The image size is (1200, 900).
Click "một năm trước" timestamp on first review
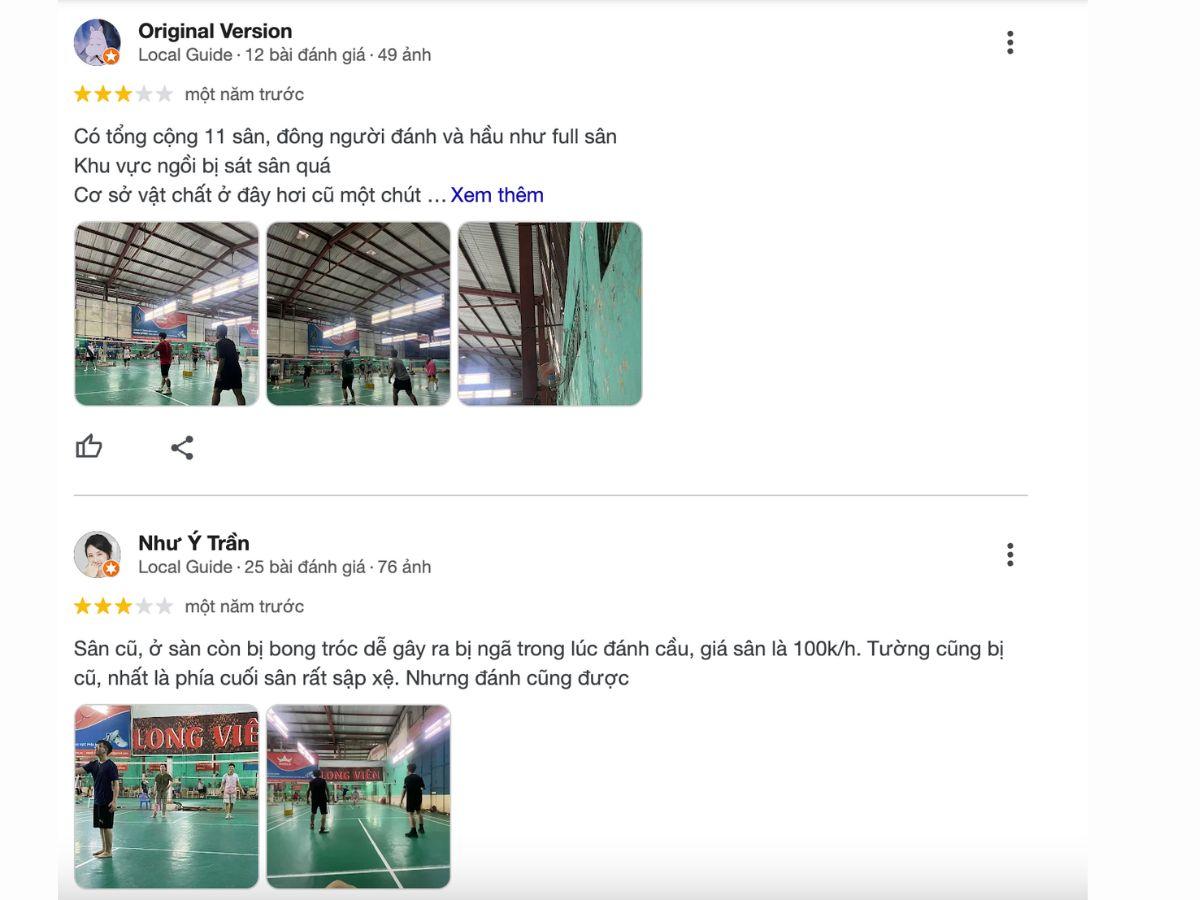click(x=244, y=94)
